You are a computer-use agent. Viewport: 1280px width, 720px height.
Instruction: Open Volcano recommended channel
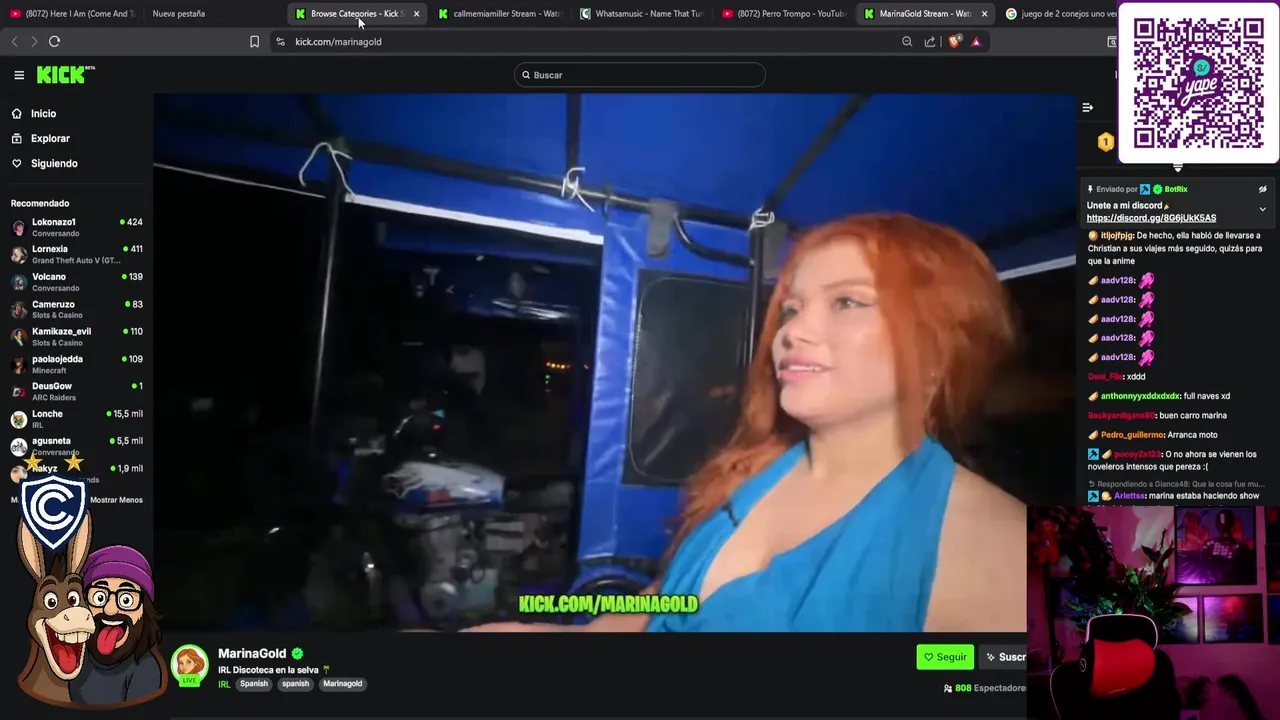point(76,282)
